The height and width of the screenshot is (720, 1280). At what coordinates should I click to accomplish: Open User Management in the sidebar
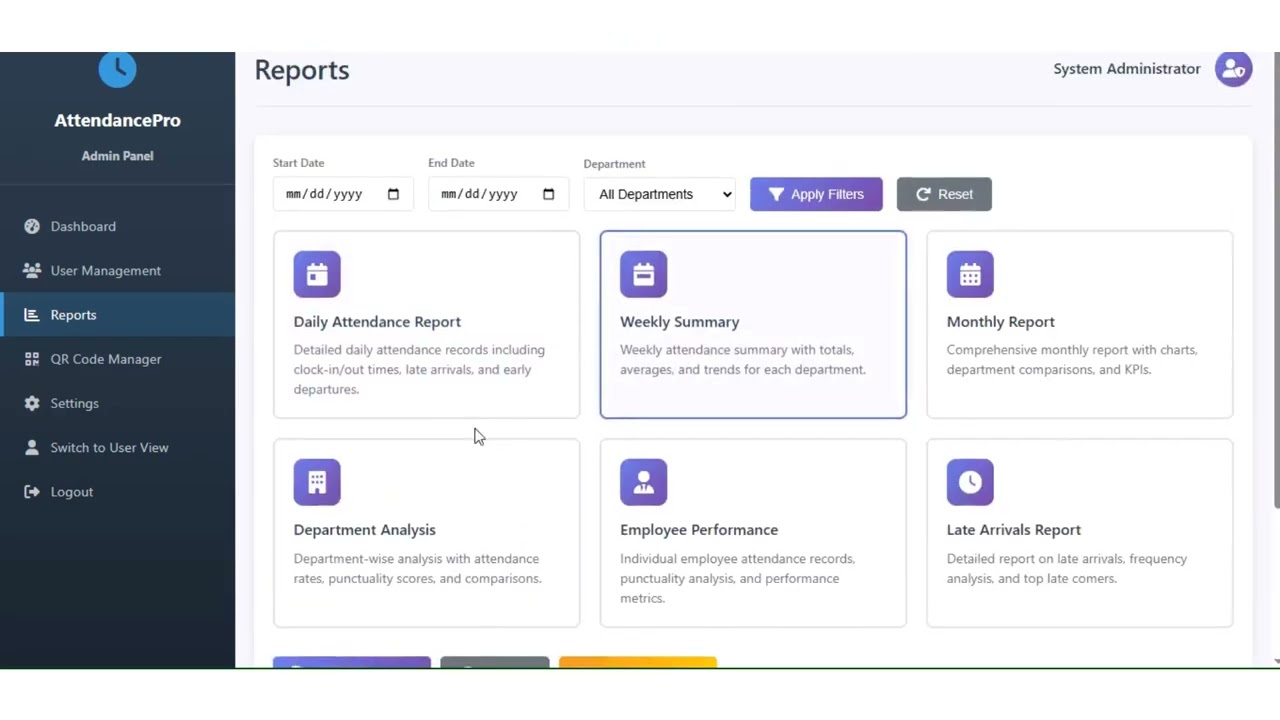pyautogui.click(x=105, y=270)
